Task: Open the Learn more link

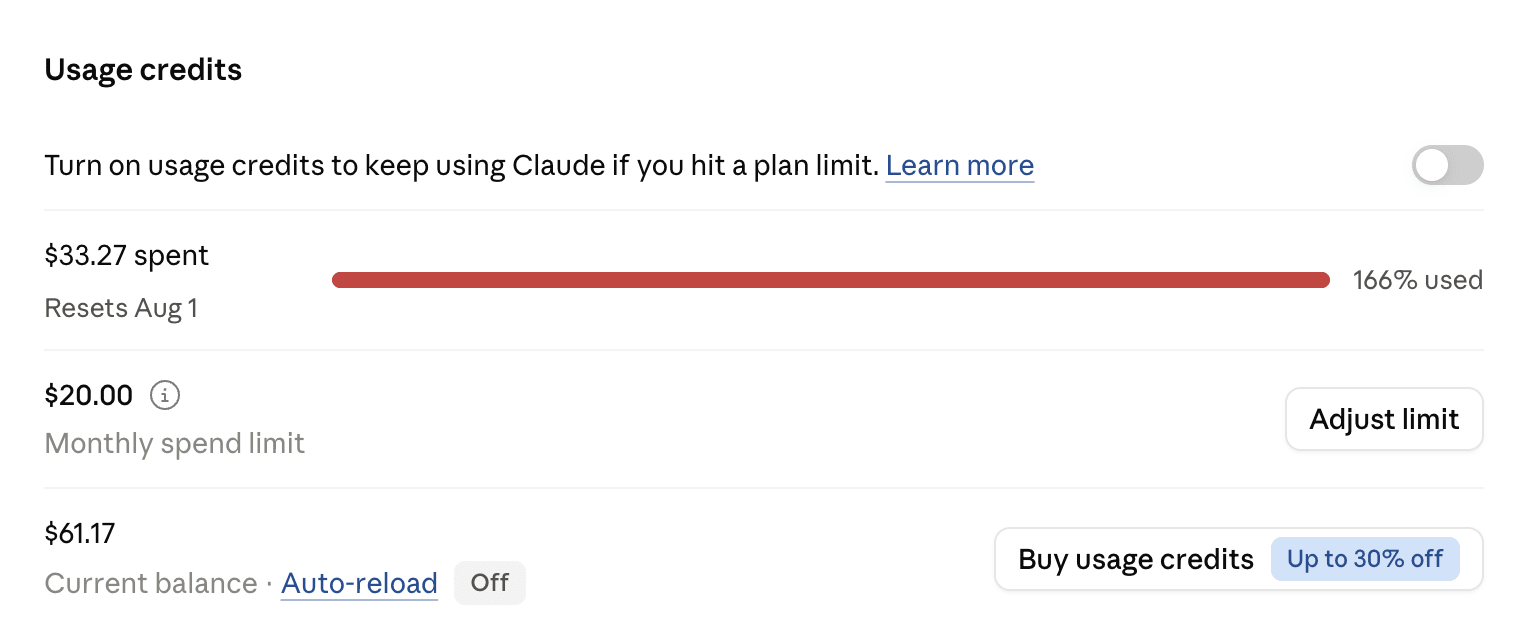Action: point(960,165)
